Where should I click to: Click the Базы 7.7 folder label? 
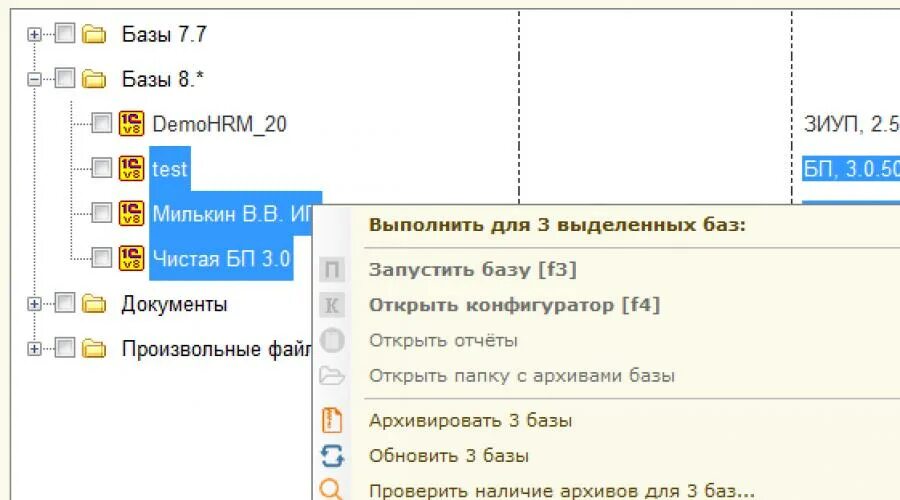click(164, 34)
